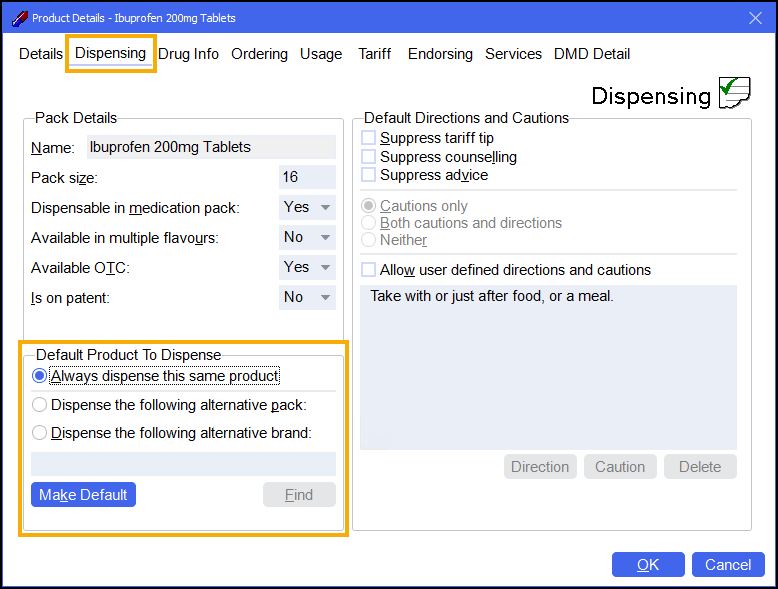778x589 pixels.
Task: Enable Suppress tariff tip checkbox
Action: 369,138
